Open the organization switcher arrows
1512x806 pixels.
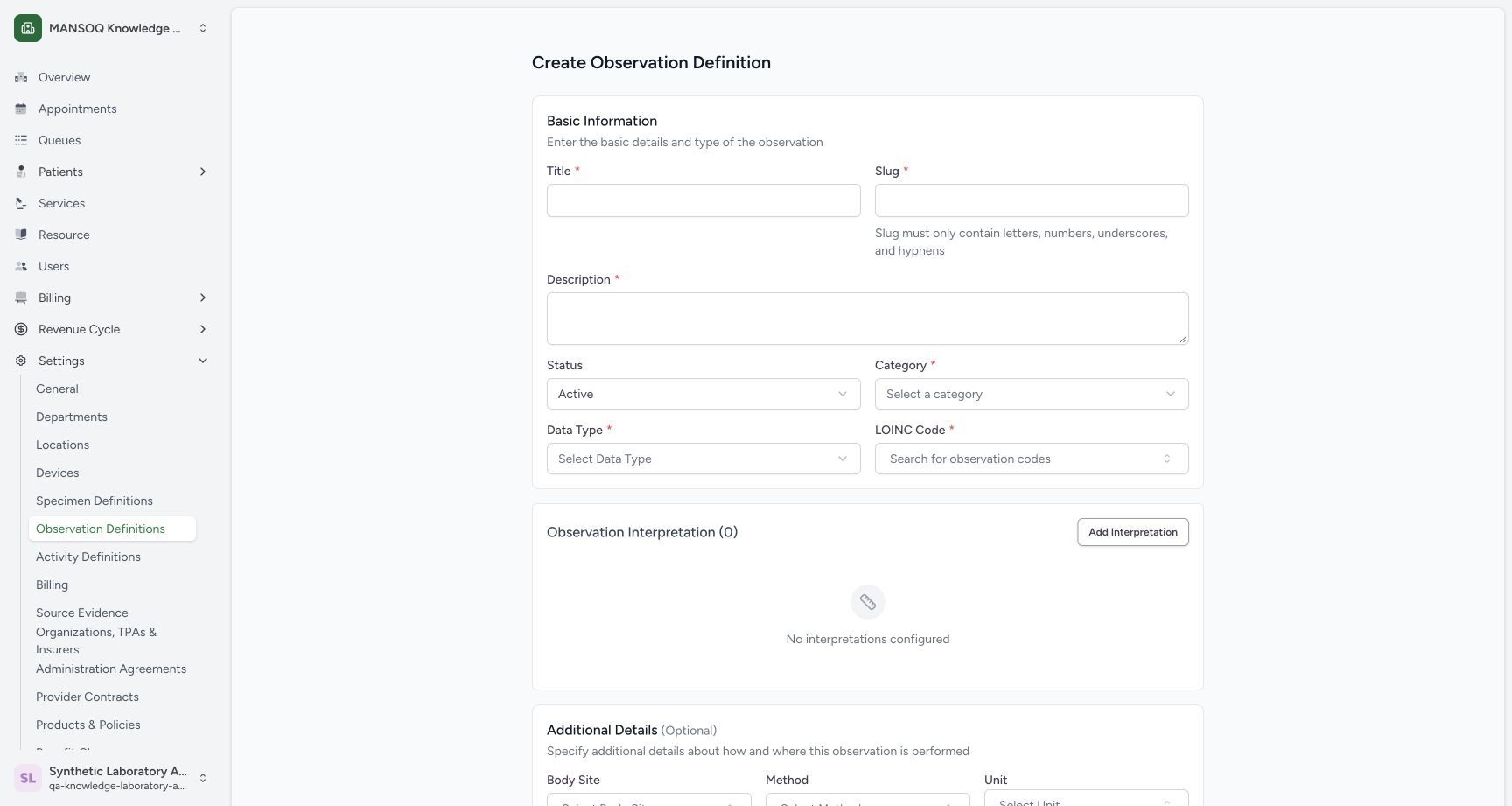(x=203, y=28)
